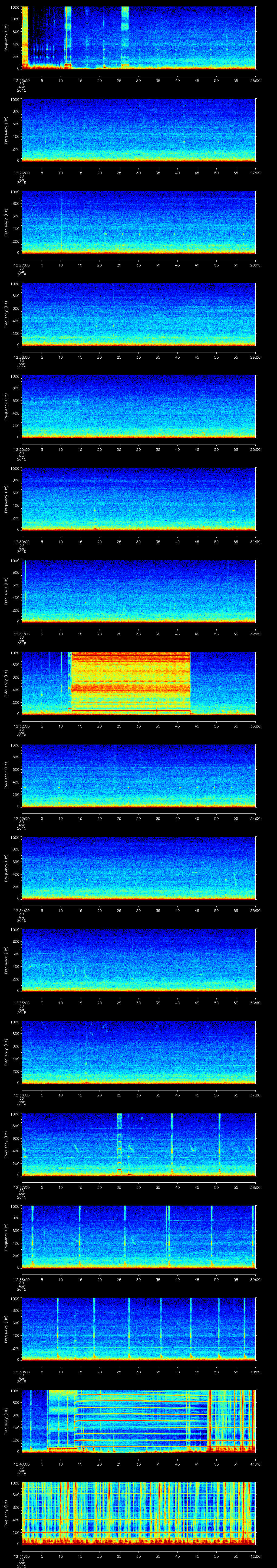Click the 29:00 end time label
The image size is (277, 1568).
click(x=255, y=357)
